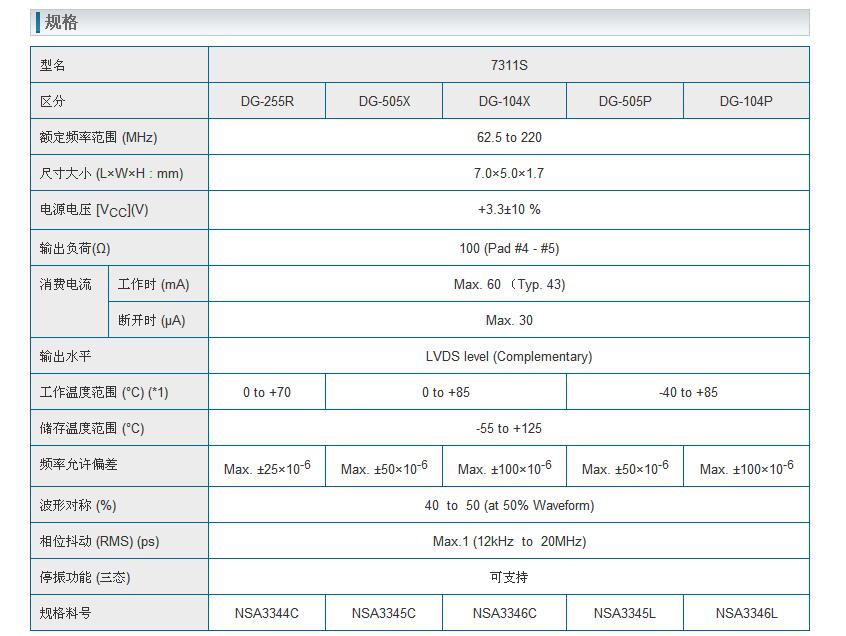Select the DG-505P column header
This screenshot has height=636, width=846.
coord(625,101)
